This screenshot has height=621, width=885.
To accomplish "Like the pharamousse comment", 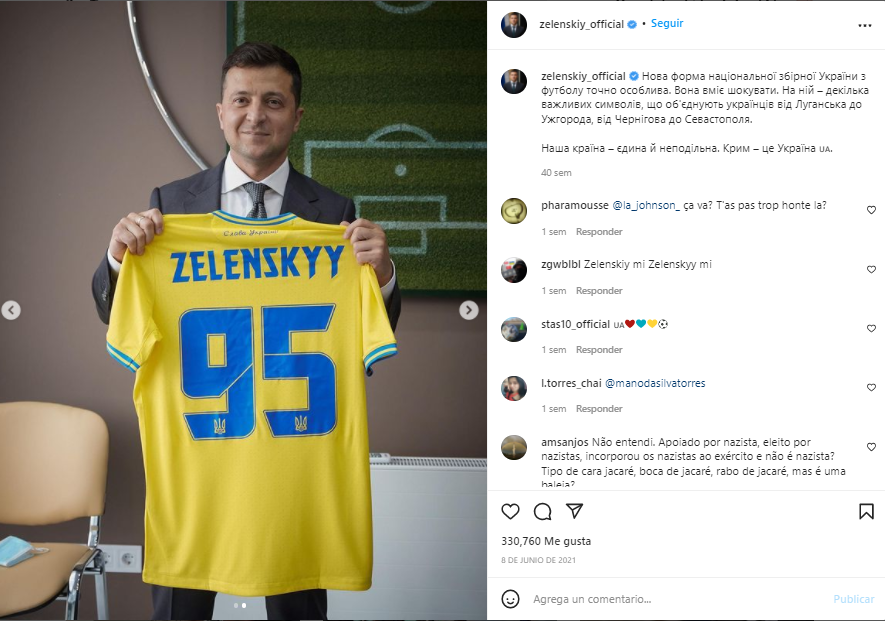I will point(871,210).
